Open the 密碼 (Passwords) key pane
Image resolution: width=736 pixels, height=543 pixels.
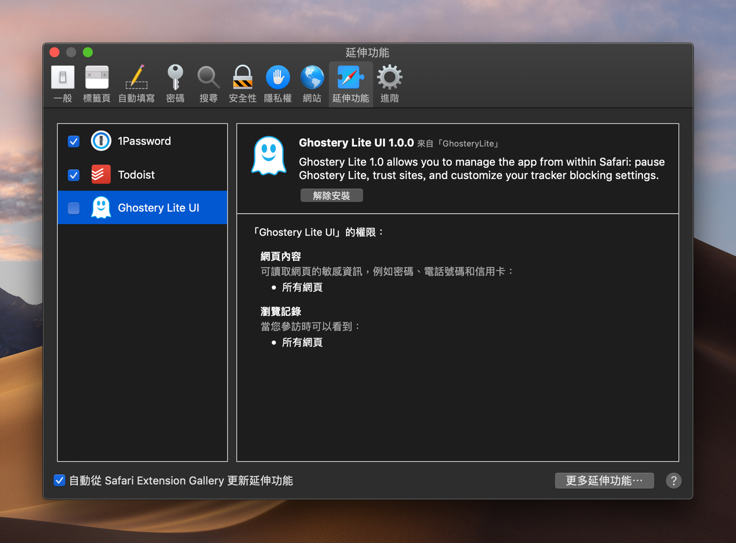[175, 84]
